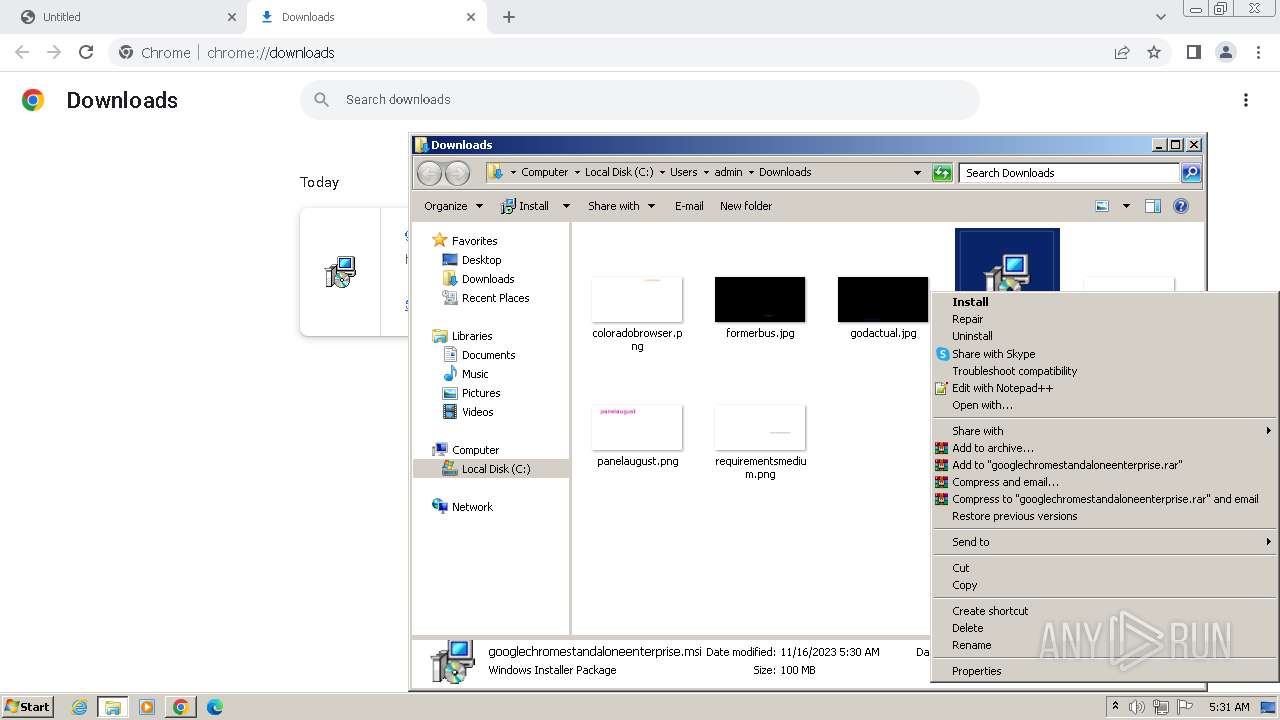Create a New folder
The image size is (1280, 720).
[x=746, y=206]
